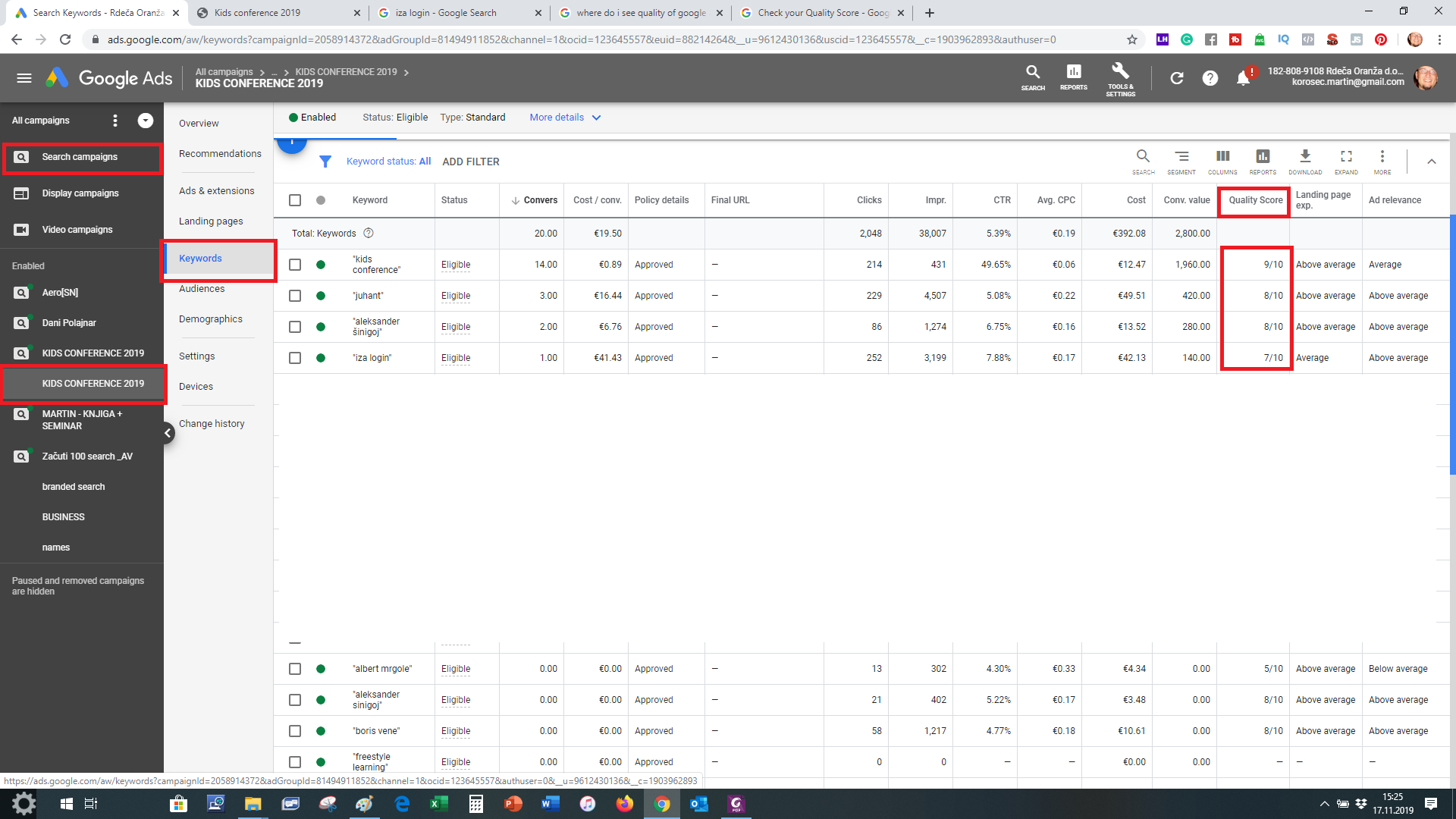This screenshot has height=819, width=1456.
Task: Click the Segment icon in table toolbar
Action: click(x=1181, y=156)
